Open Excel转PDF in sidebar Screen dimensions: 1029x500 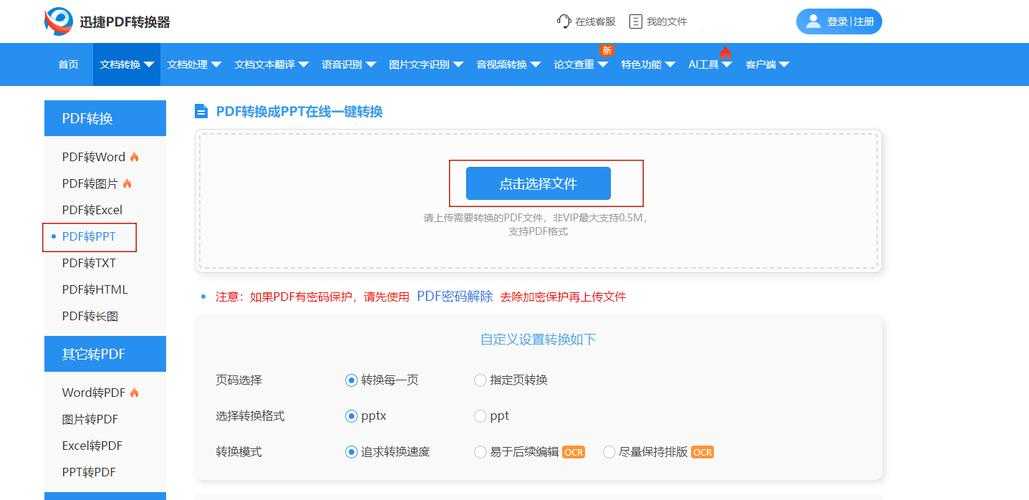[92, 446]
